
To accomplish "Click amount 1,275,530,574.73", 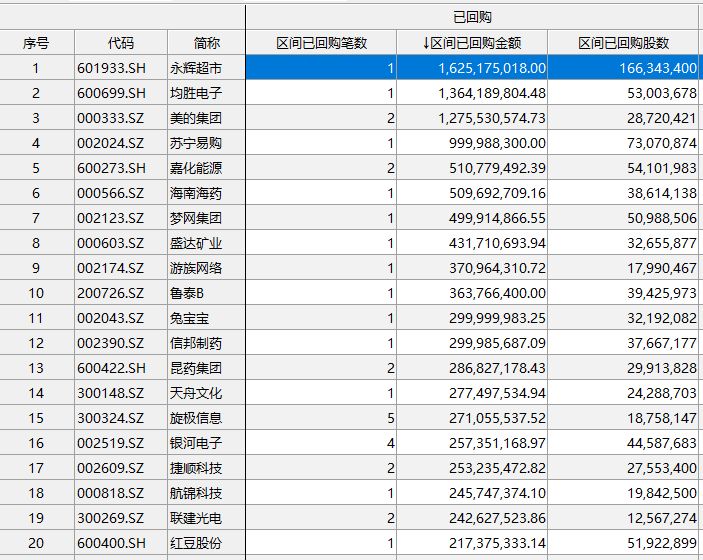I will click(492, 118).
